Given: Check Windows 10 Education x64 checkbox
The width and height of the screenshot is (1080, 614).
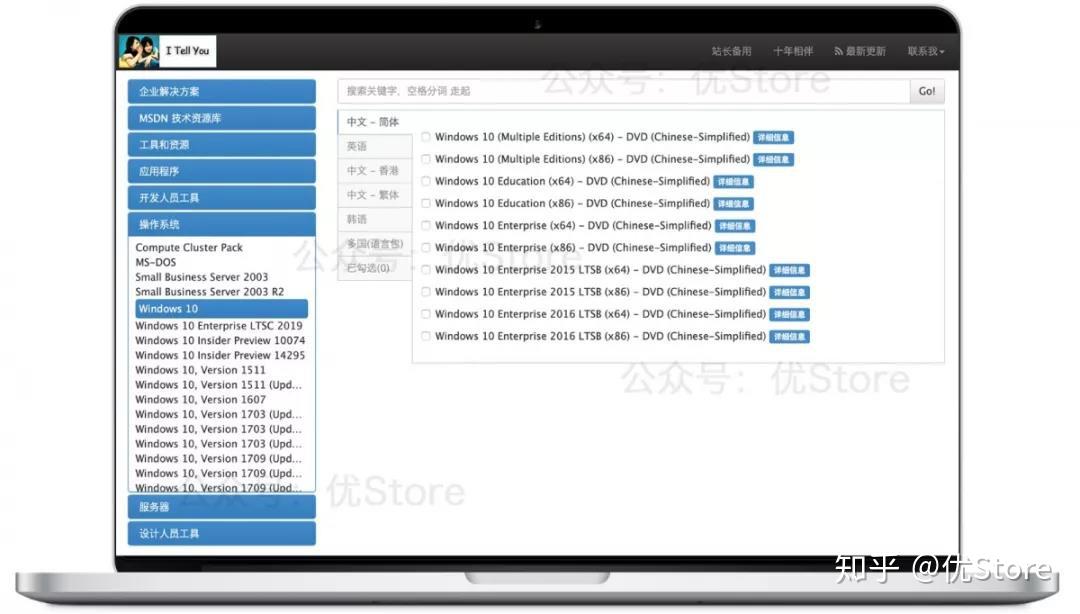Looking at the screenshot, I should tap(426, 181).
